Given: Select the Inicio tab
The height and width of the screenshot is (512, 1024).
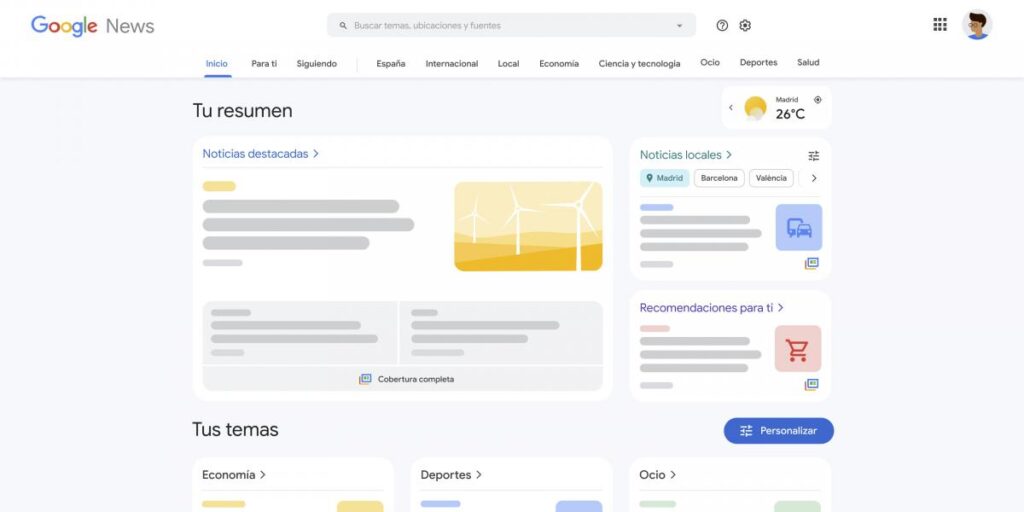Looking at the screenshot, I should tap(217, 63).
